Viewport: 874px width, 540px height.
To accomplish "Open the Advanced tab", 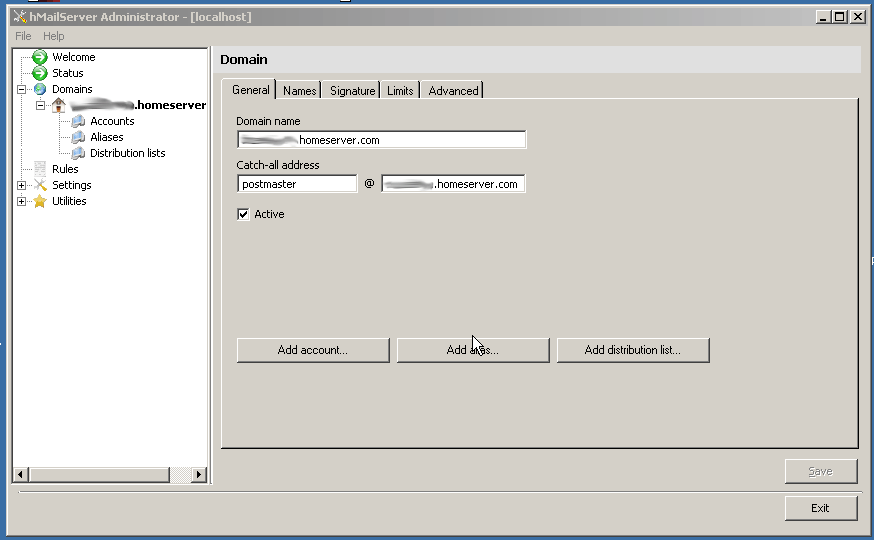I will tap(453, 91).
